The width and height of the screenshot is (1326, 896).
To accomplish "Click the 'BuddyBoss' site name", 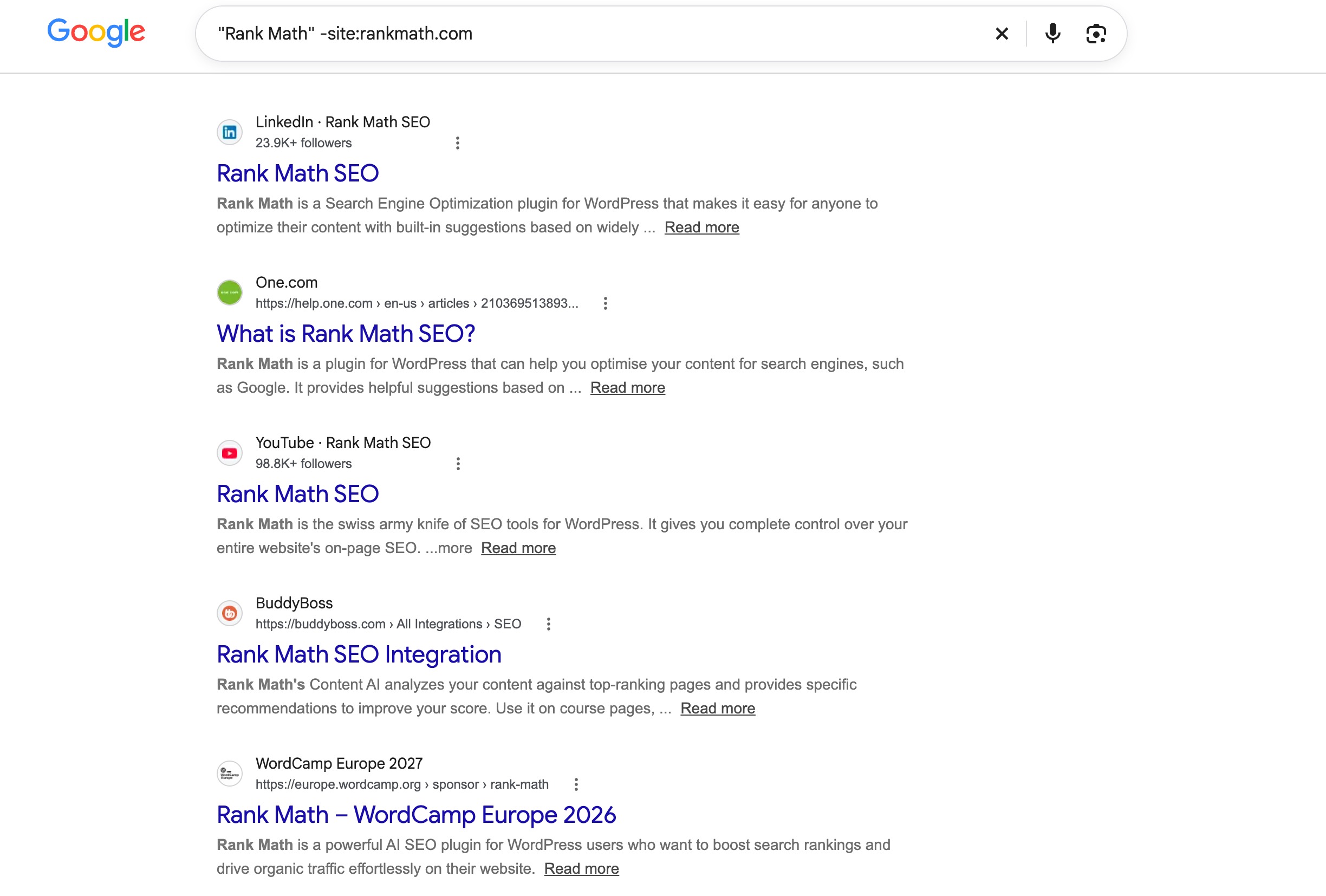I will tap(294, 603).
